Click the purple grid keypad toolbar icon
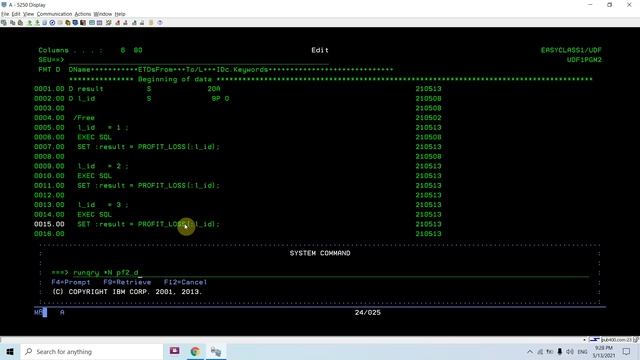640x360 pixels. (100, 23)
